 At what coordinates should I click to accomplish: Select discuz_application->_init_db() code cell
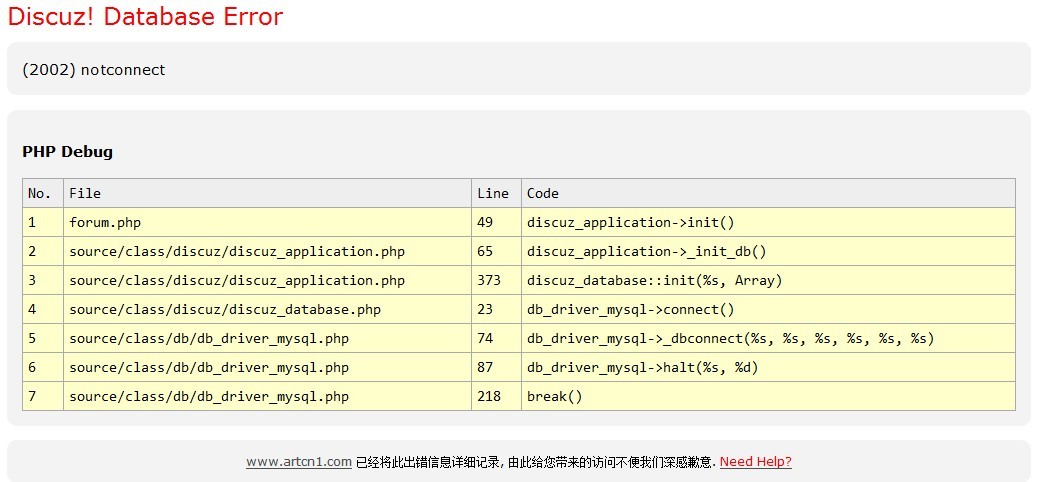click(x=768, y=252)
